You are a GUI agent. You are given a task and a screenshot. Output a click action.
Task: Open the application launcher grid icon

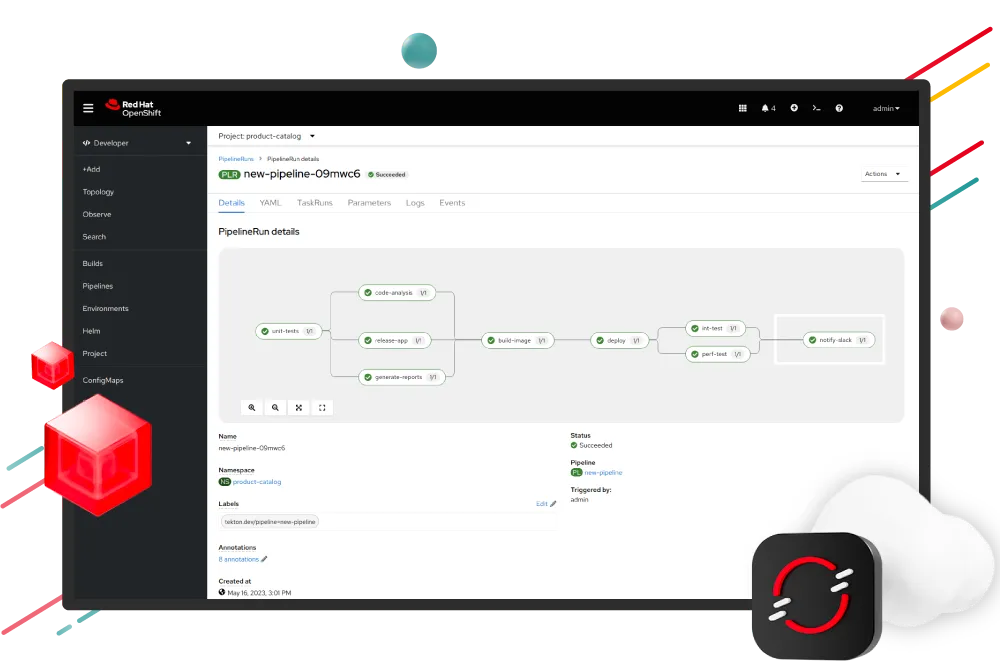[742, 108]
